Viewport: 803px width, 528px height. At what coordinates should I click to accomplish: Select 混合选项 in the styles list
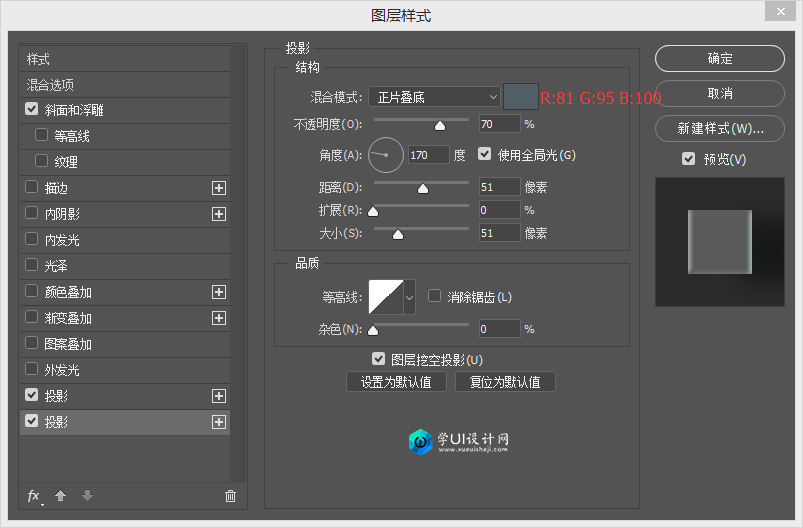click(50, 85)
